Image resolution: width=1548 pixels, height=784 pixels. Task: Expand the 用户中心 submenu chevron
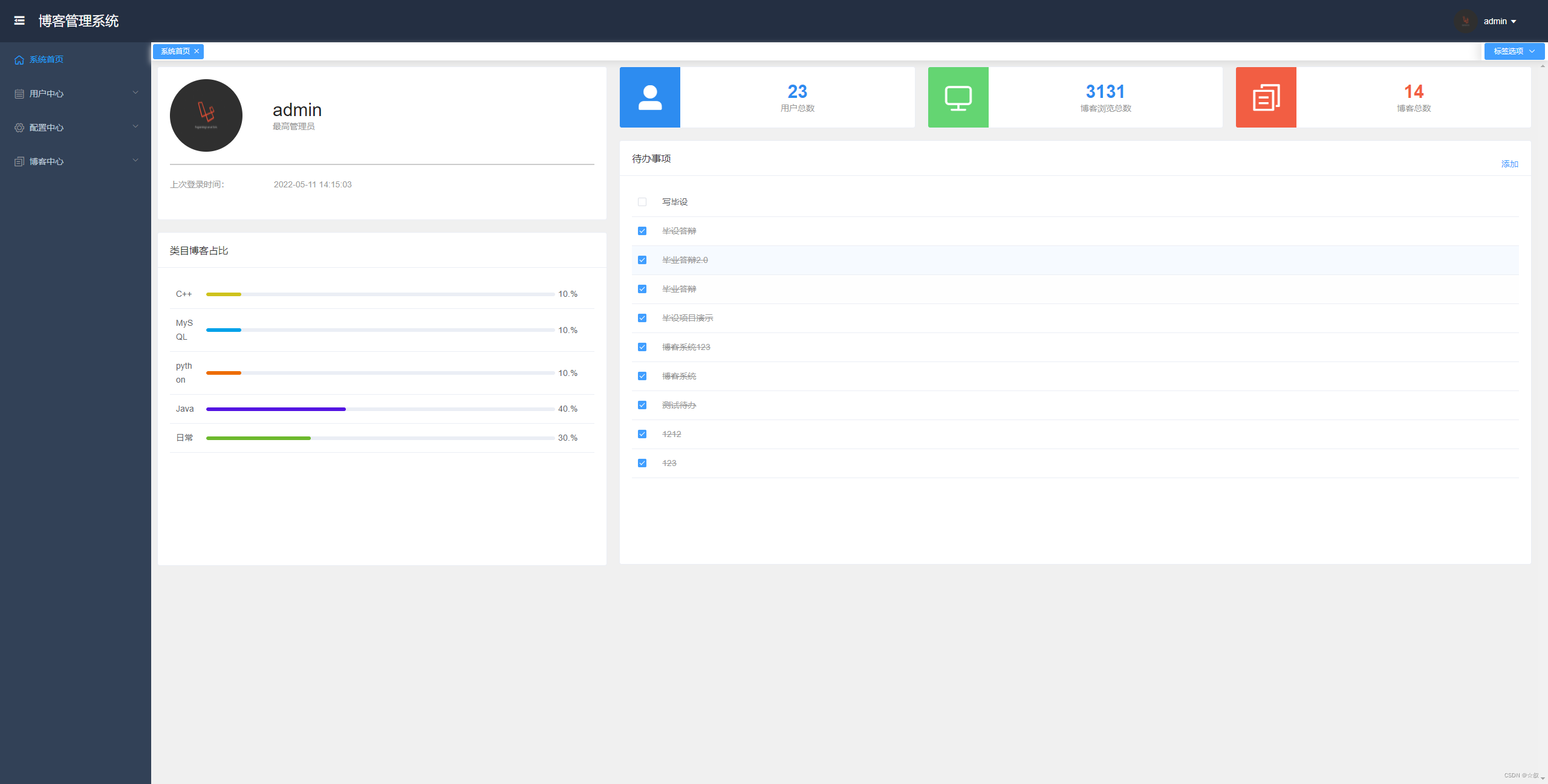pyautogui.click(x=135, y=92)
